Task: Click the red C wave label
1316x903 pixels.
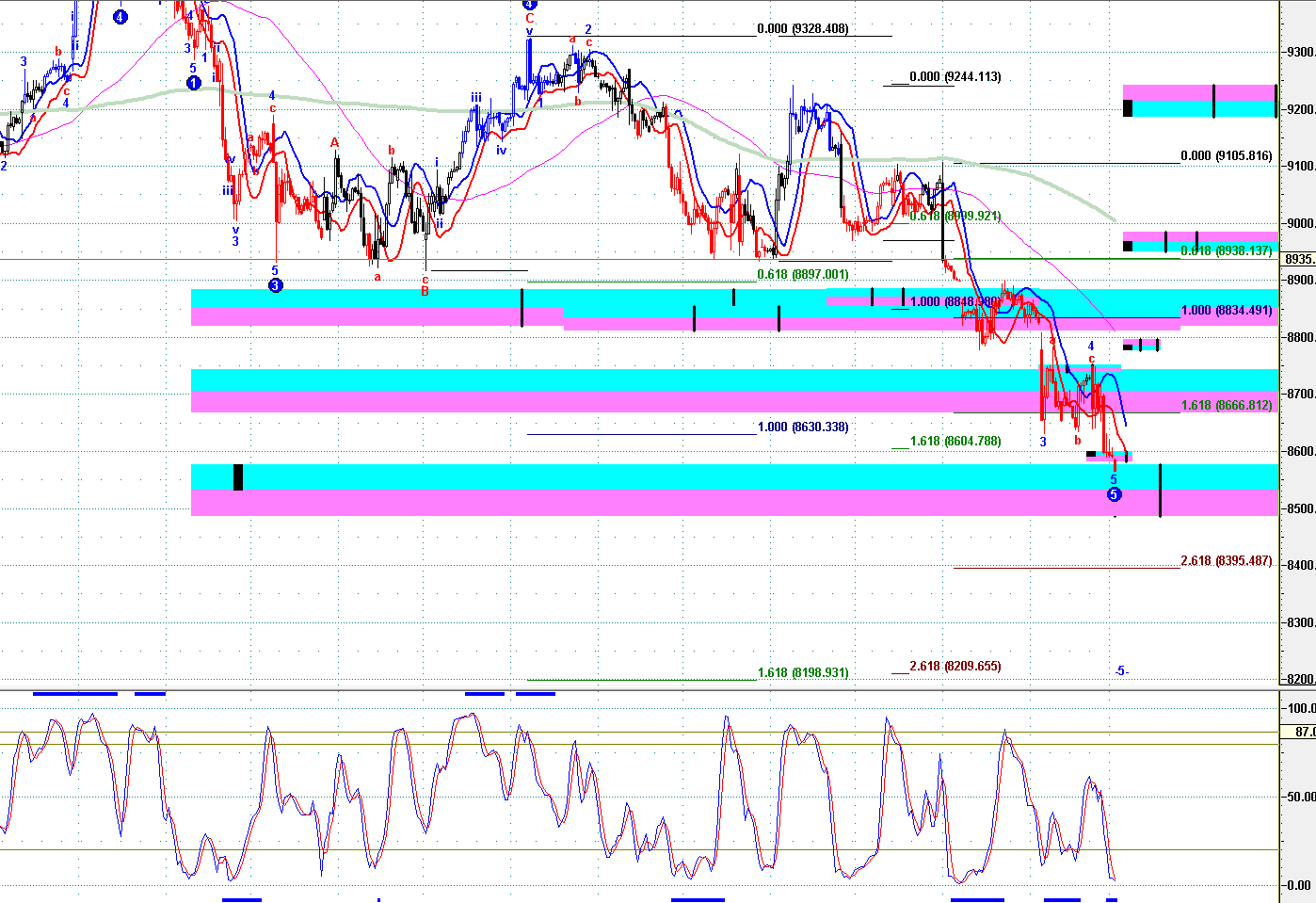Action: click(530, 18)
